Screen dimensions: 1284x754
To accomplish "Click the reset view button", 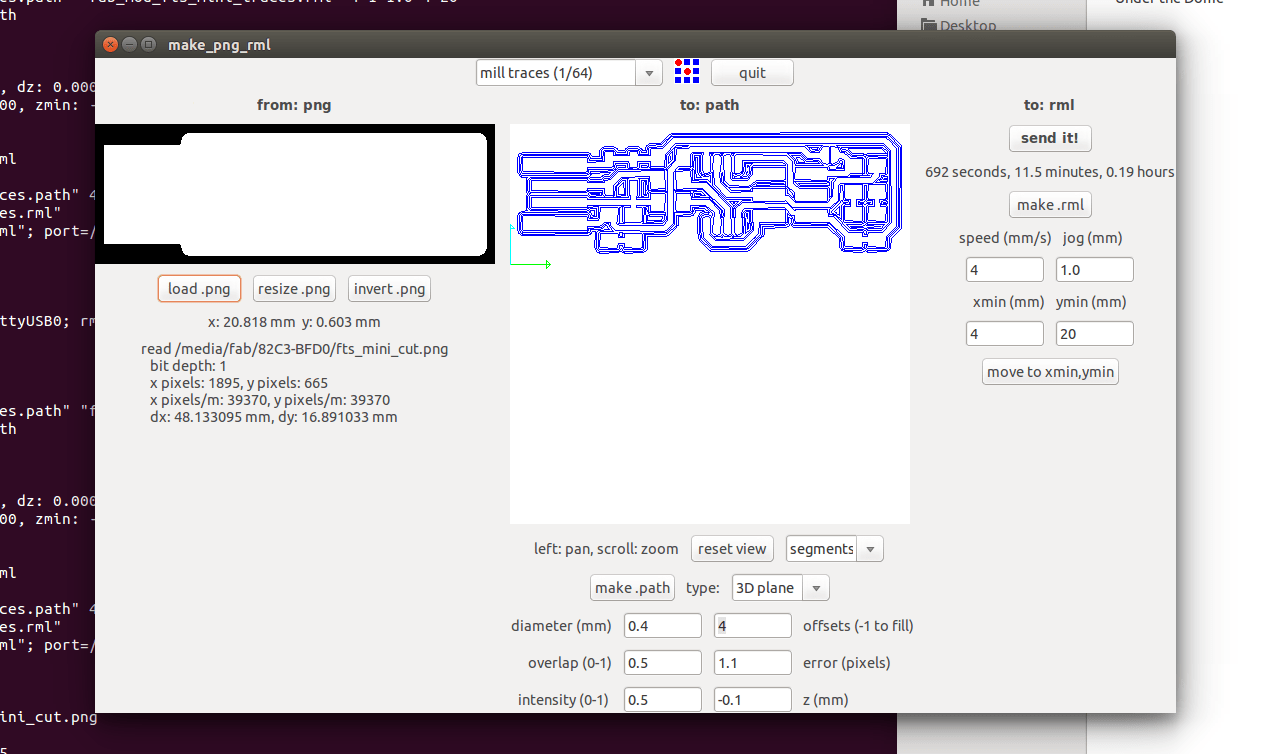I will [x=732, y=549].
